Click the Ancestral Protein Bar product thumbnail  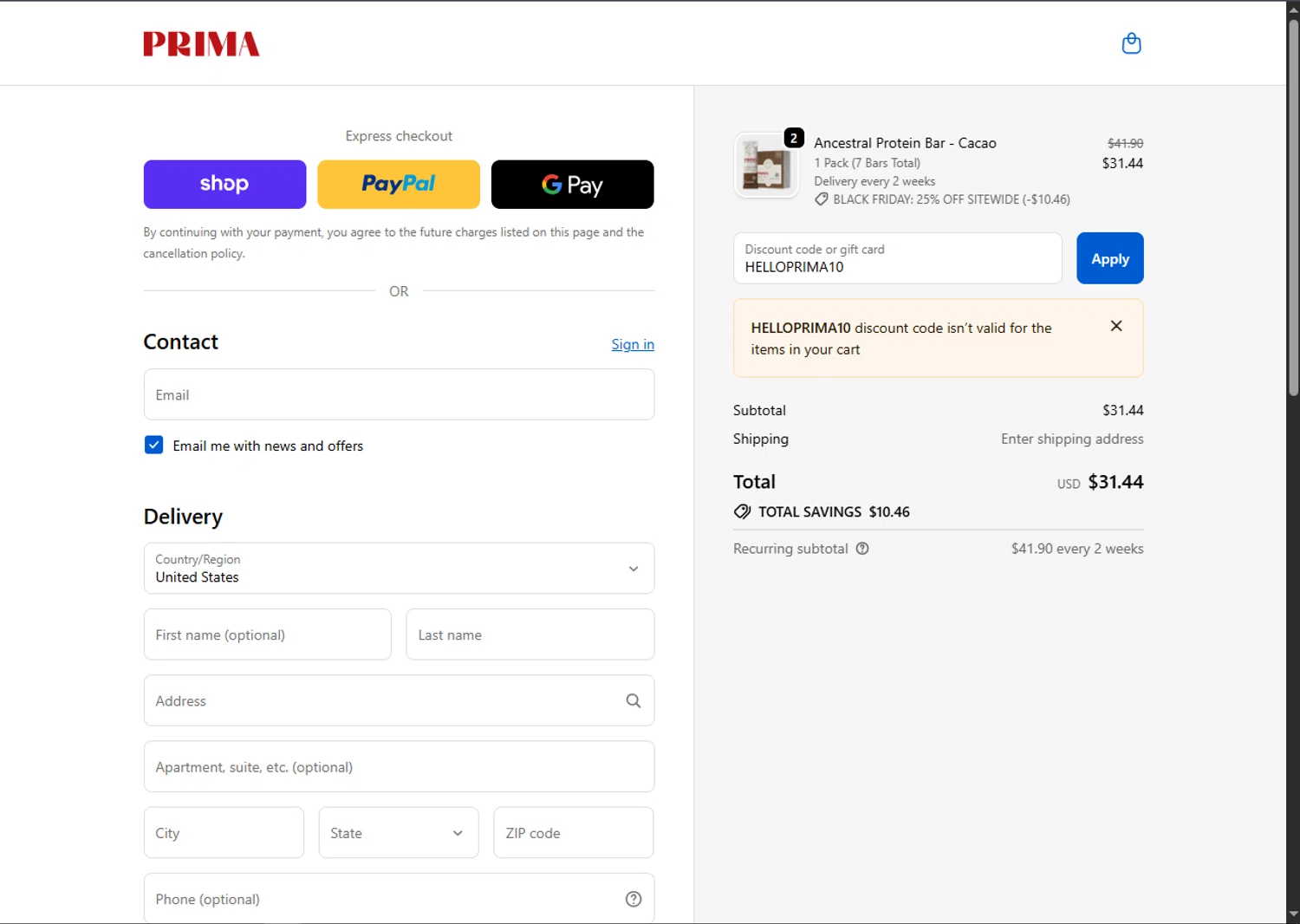[x=766, y=166]
